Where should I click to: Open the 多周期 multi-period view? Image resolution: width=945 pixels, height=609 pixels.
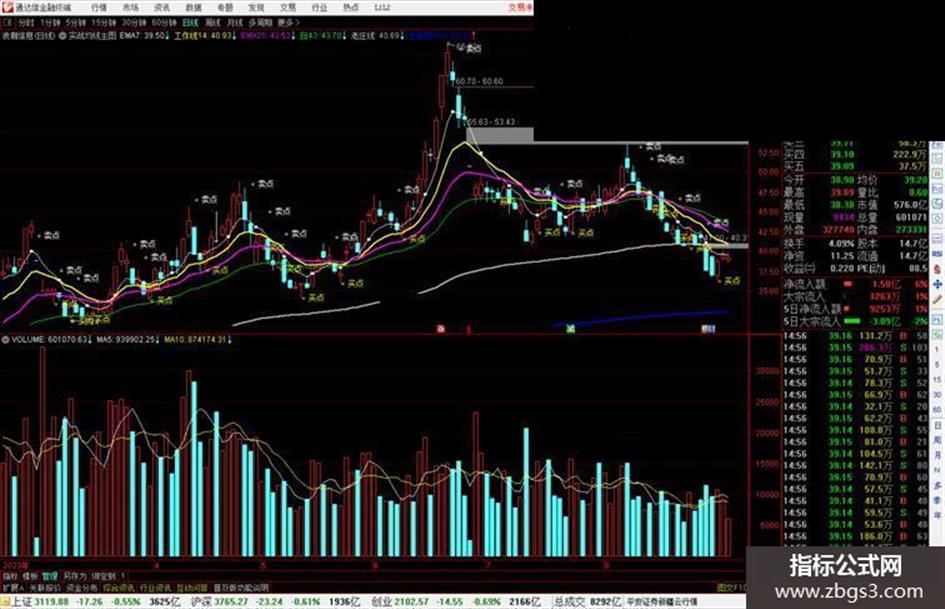pyautogui.click(x=260, y=23)
